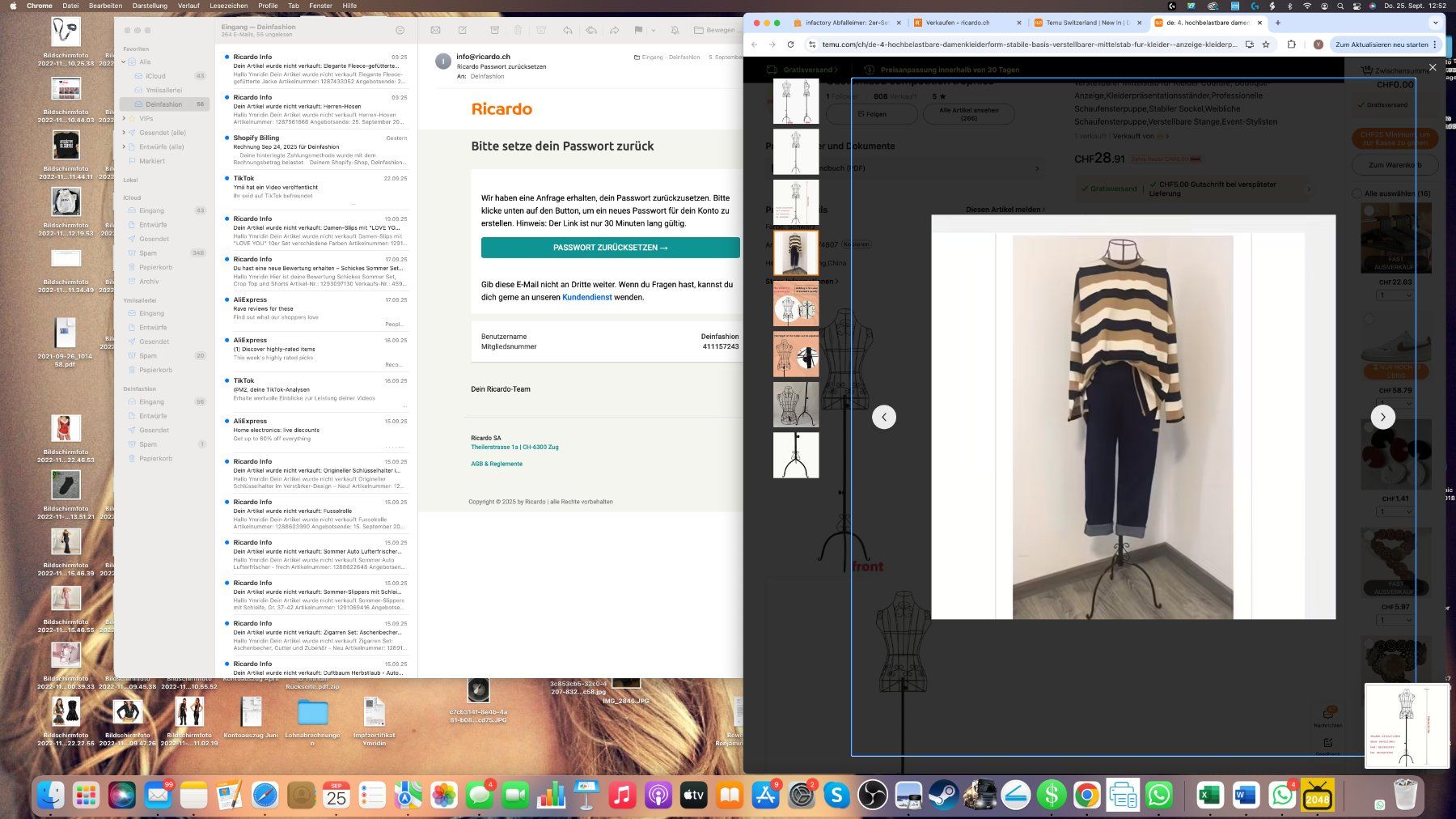The width and height of the screenshot is (1456, 819).
Task: Open the 'AGB & Reglemente' link
Action: point(497,464)
